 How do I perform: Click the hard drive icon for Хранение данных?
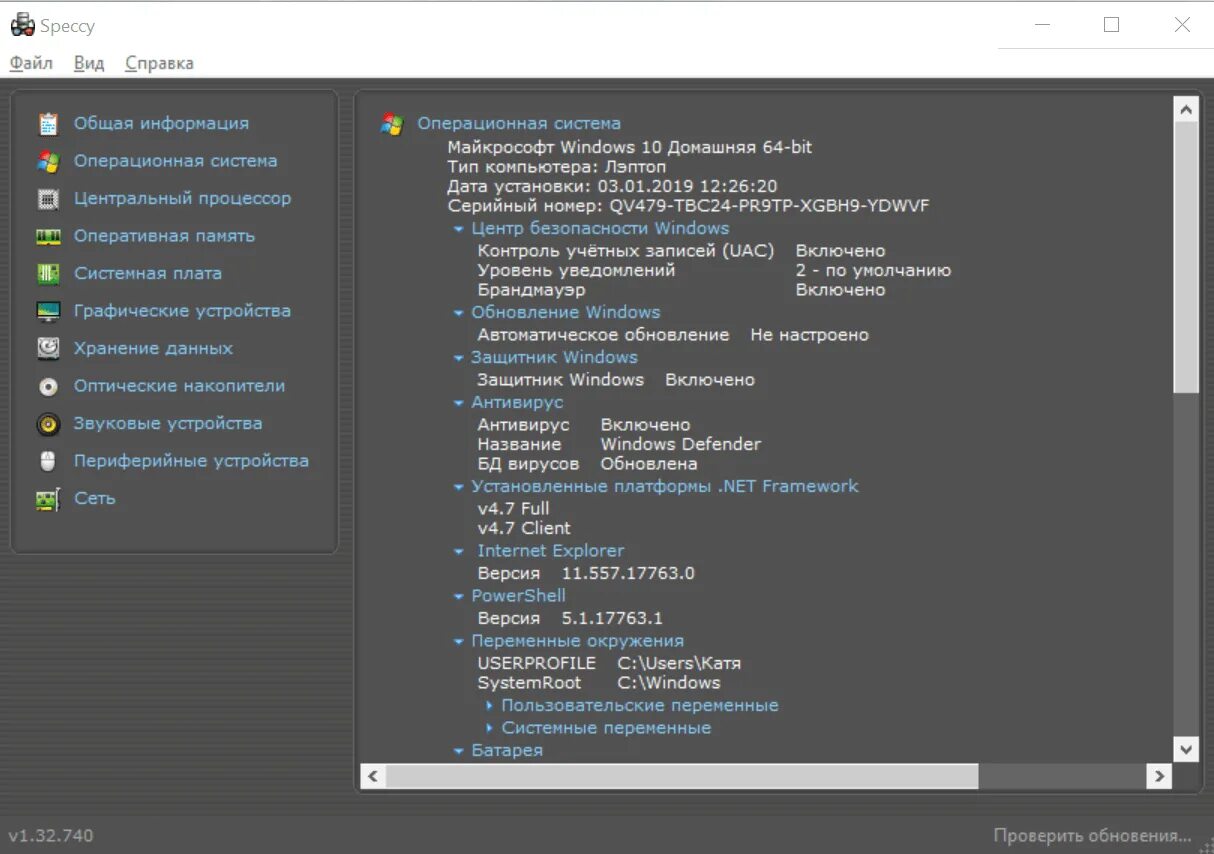pyautogui.click(x=48, y=349)
